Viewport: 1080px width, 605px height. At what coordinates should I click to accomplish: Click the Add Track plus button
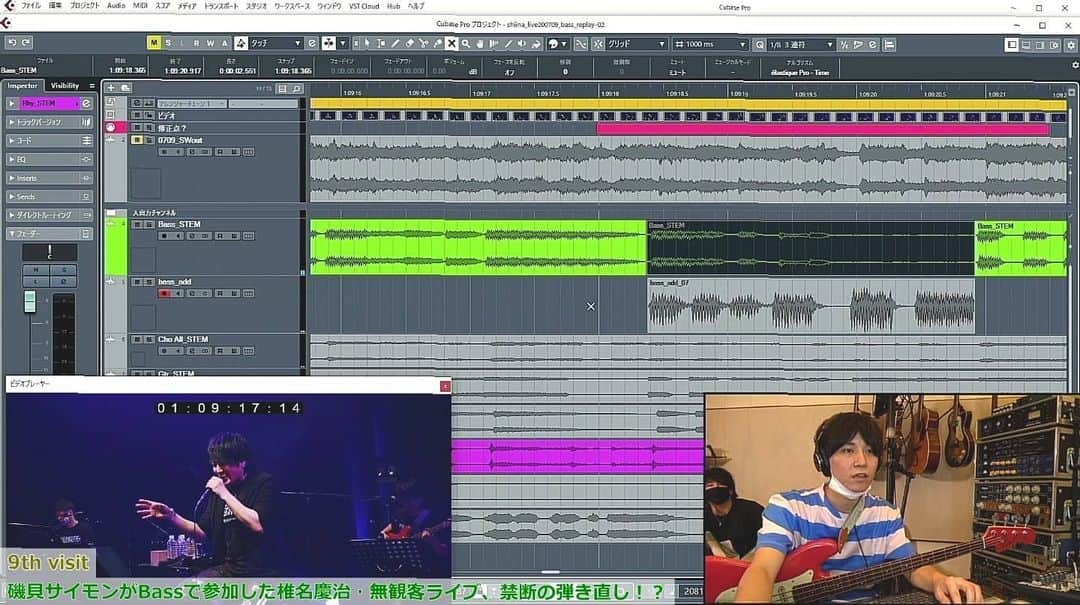click(111, 88)
